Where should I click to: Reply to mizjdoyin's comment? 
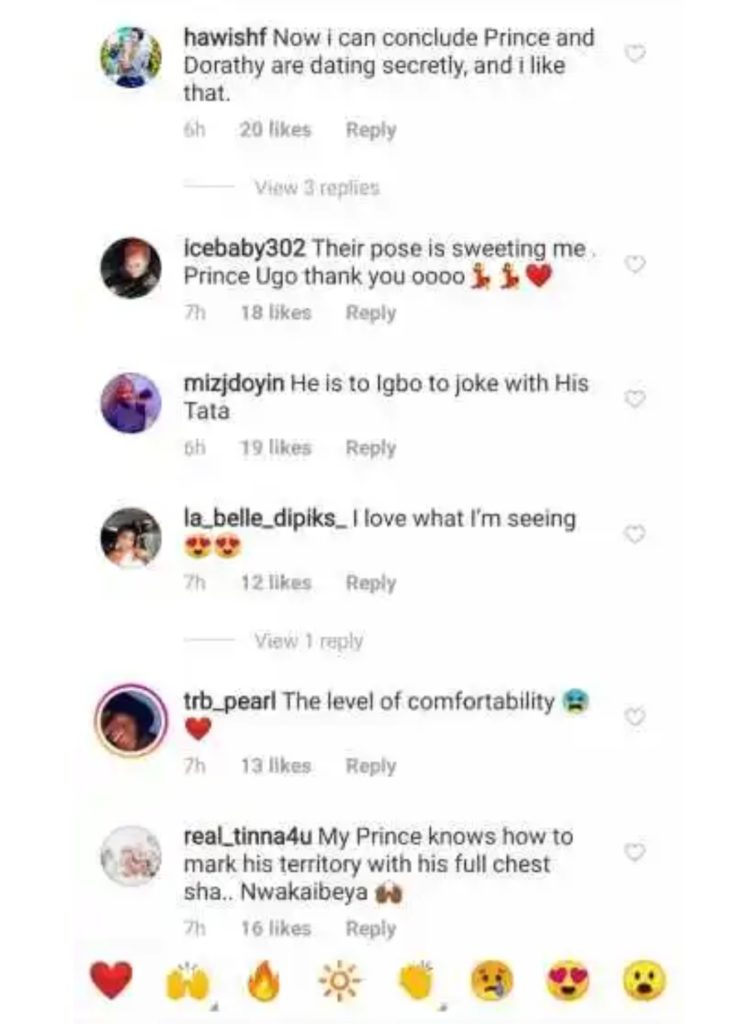coord(371,448)
